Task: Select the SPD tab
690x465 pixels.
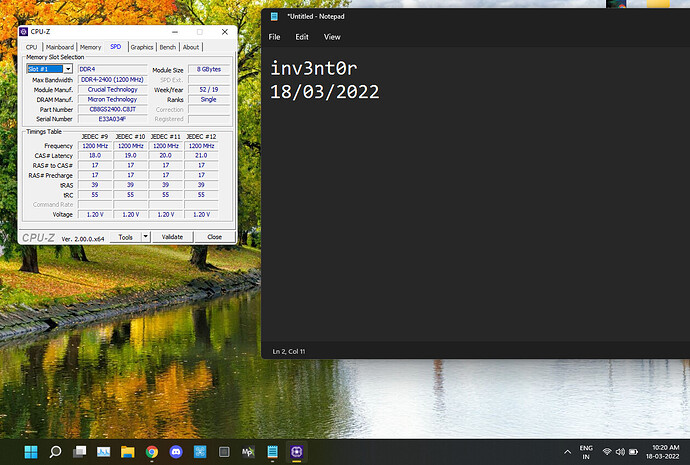Action: coord(116,47)
